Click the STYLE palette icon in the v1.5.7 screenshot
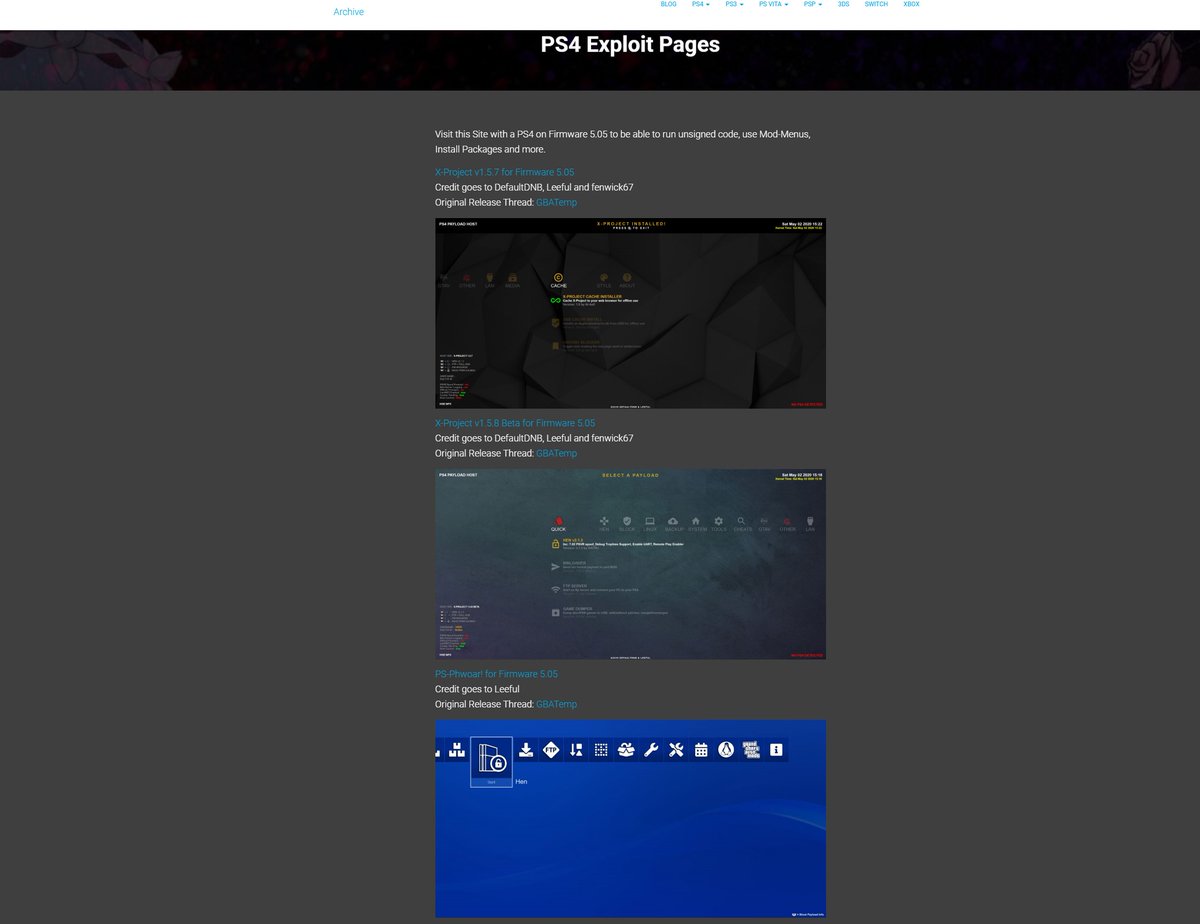 604,278
